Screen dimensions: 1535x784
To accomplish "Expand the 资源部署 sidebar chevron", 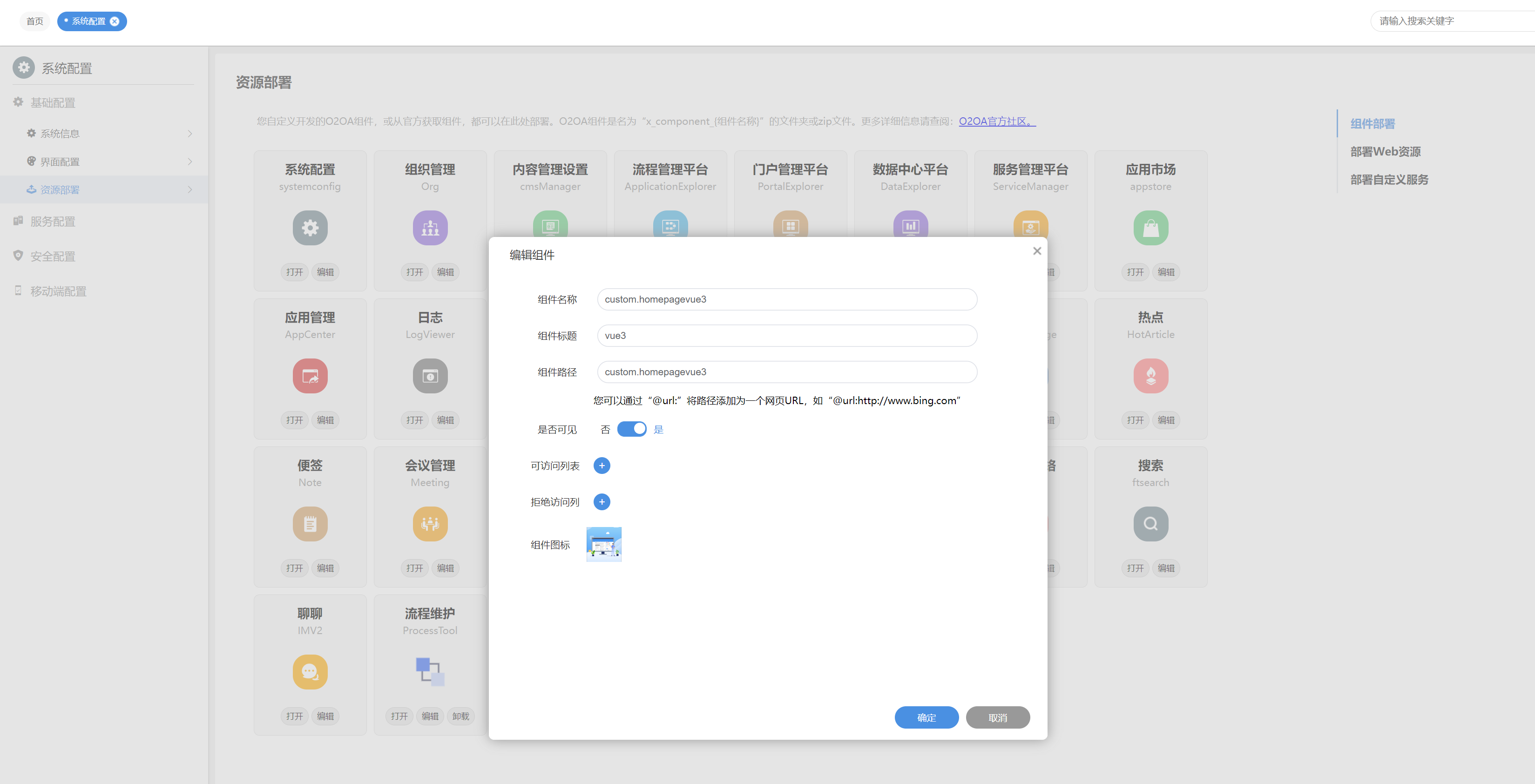I will tap(189, 189).
